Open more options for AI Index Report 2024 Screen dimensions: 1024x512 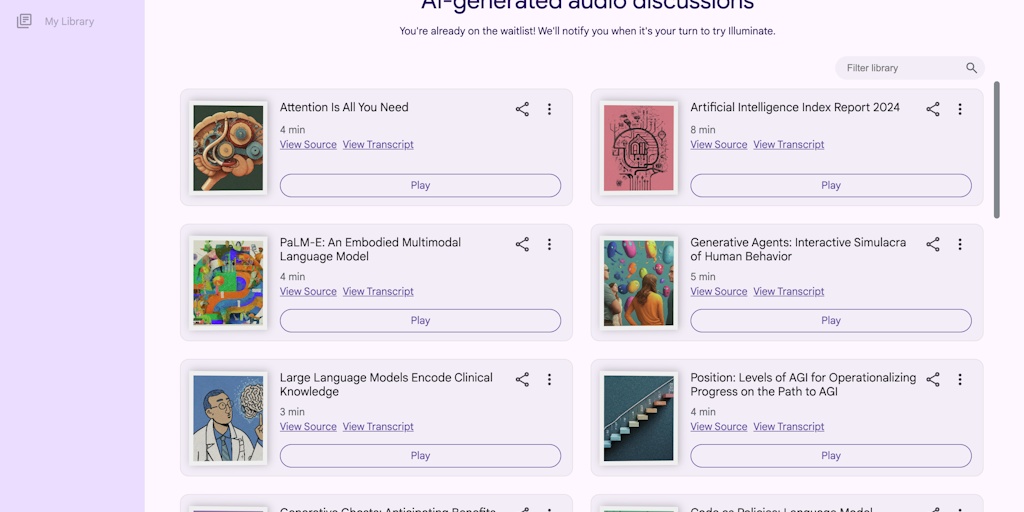point(960,109)
